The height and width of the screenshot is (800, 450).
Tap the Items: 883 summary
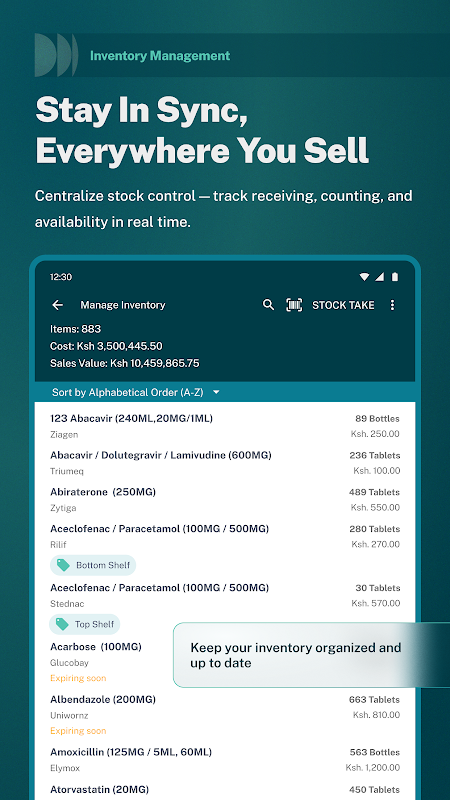tap(76, 329)
